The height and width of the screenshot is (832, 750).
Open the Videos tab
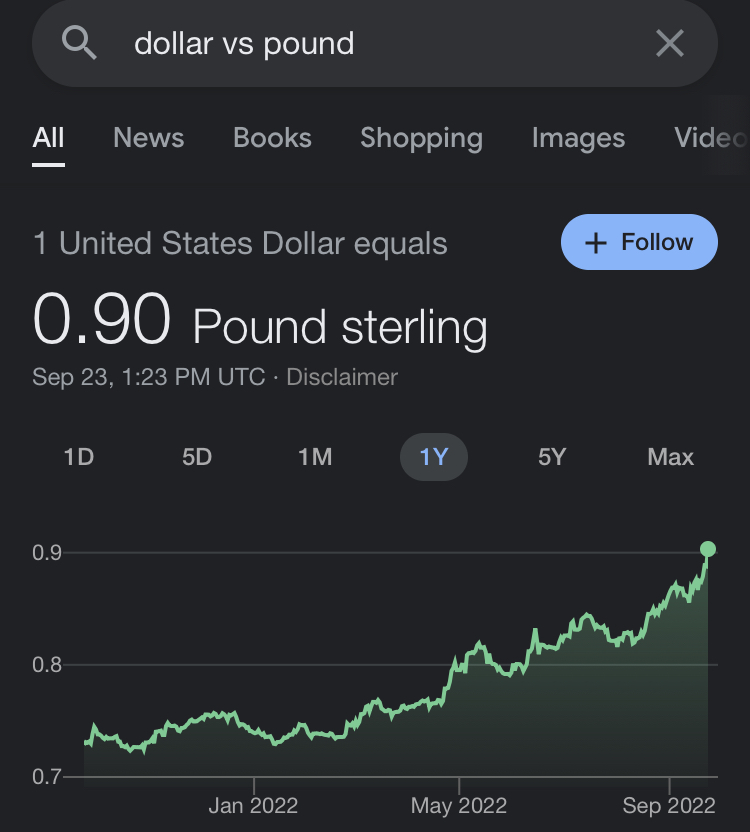pyautogui.click(x=710, y=138)
